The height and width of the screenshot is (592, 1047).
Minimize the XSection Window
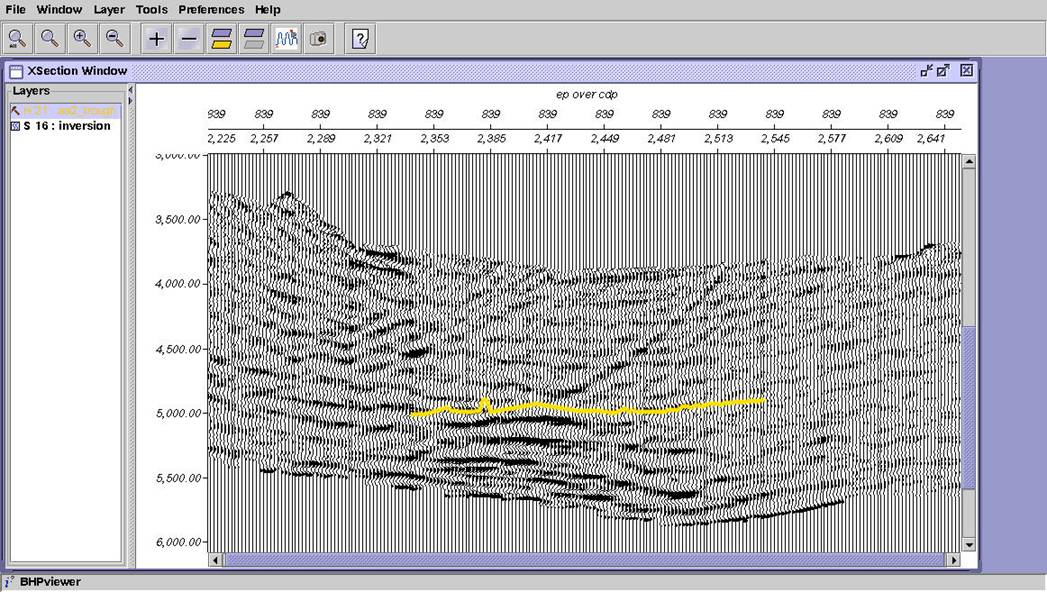pos(926,71)
